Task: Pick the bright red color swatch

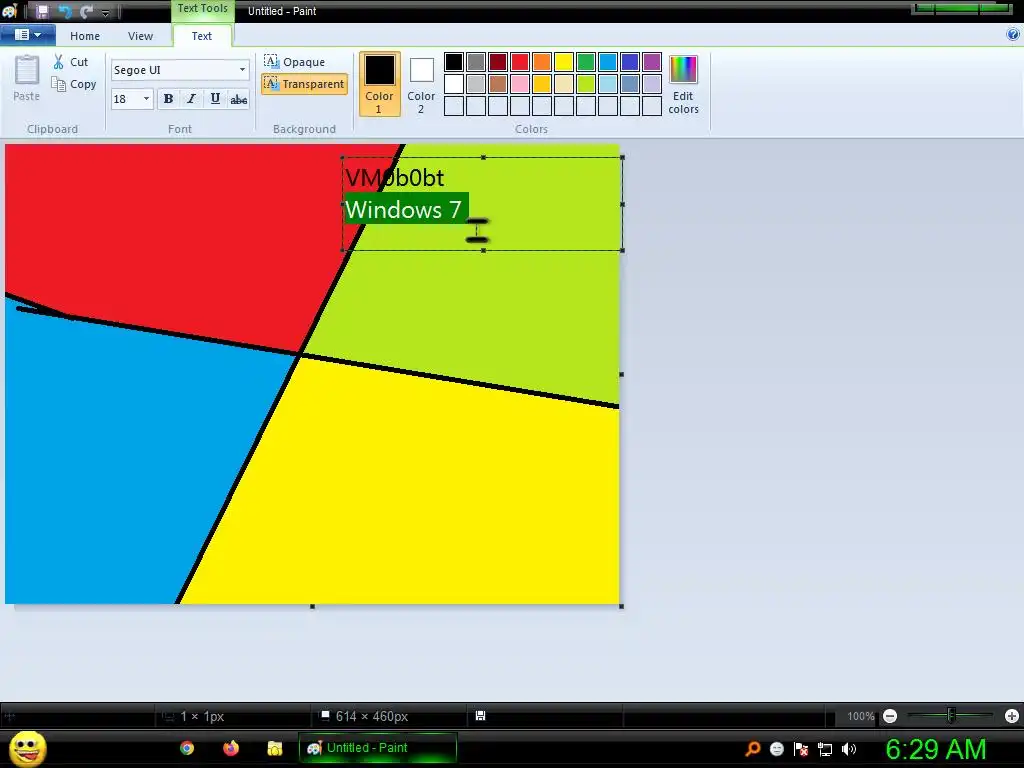Action: pyautogui.click(x=520, y=62)
